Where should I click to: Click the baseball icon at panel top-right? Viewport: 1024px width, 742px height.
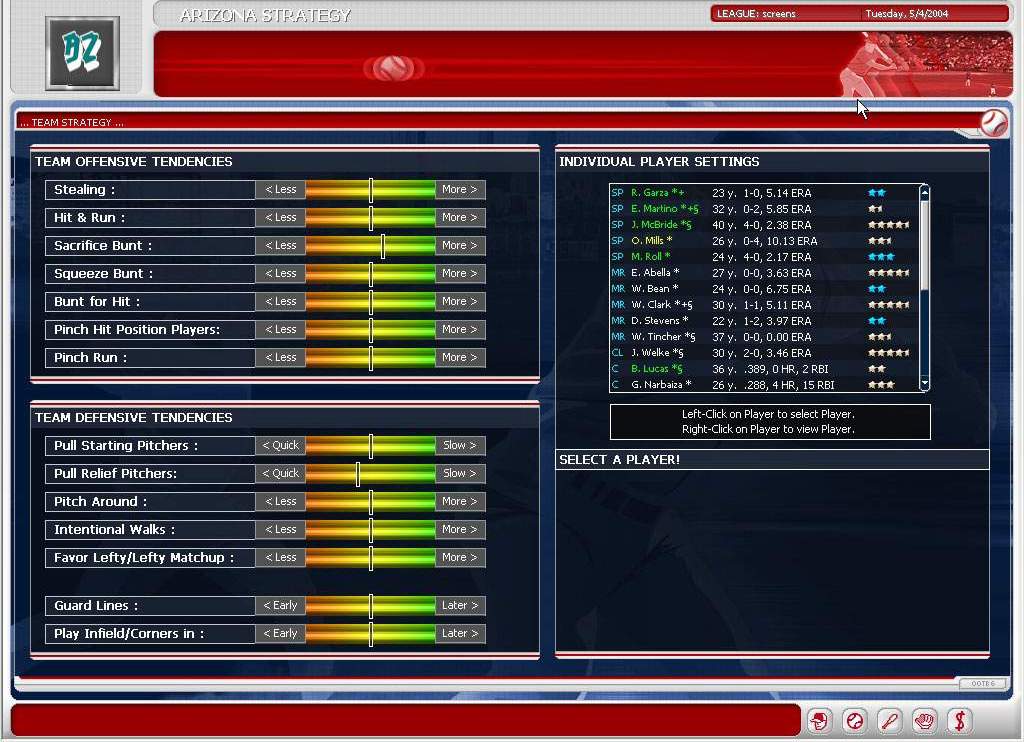tap(993, 123)
